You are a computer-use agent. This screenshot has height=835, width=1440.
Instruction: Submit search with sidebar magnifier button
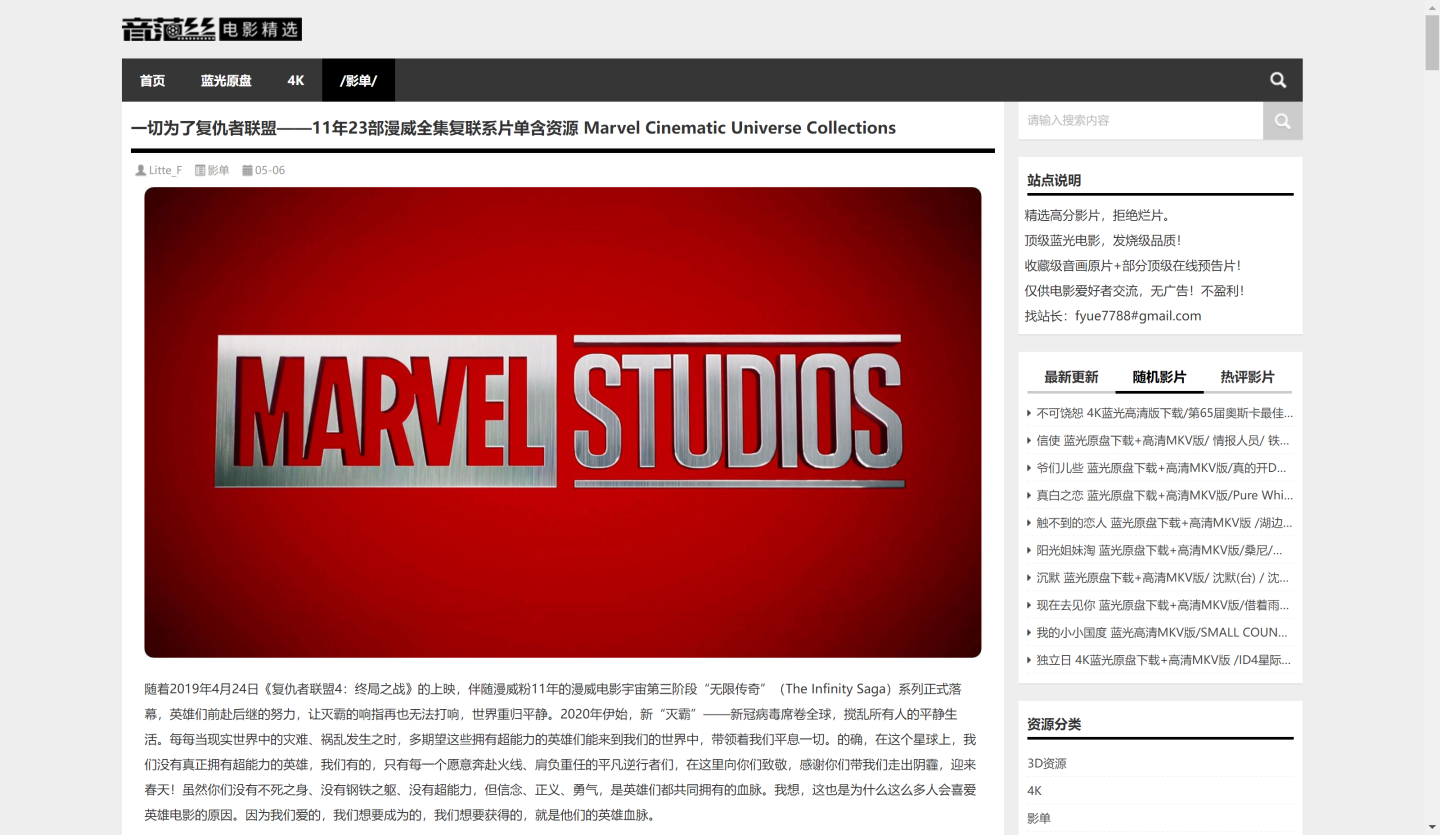[x=1282, y=121]
